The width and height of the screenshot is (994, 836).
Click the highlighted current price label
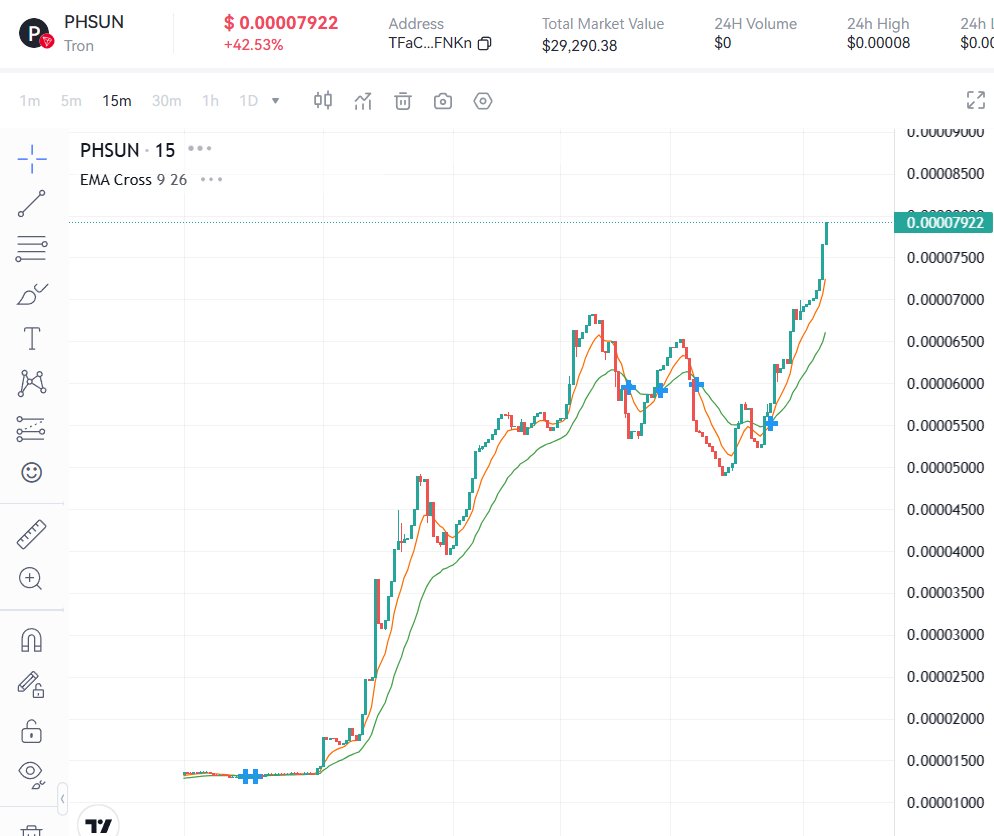pyautogui.click(x=941, y=223)
